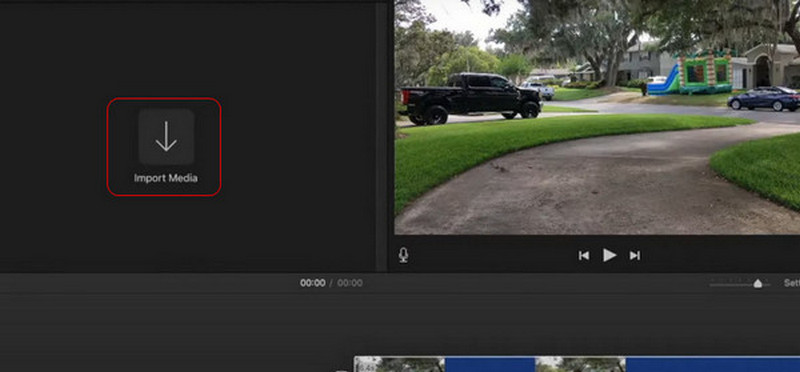The width and height of the screenshot is (800, 372).
Task: Open the timeline Settings menu
Action: tap(792, 283)
